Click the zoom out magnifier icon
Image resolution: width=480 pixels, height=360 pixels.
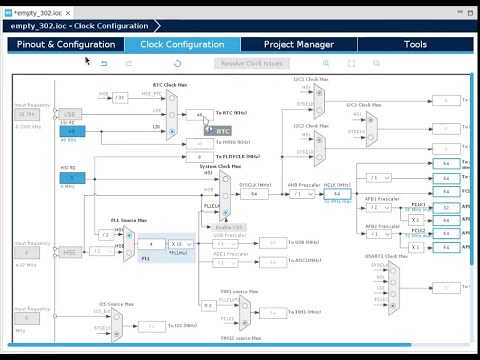[376, 63]
